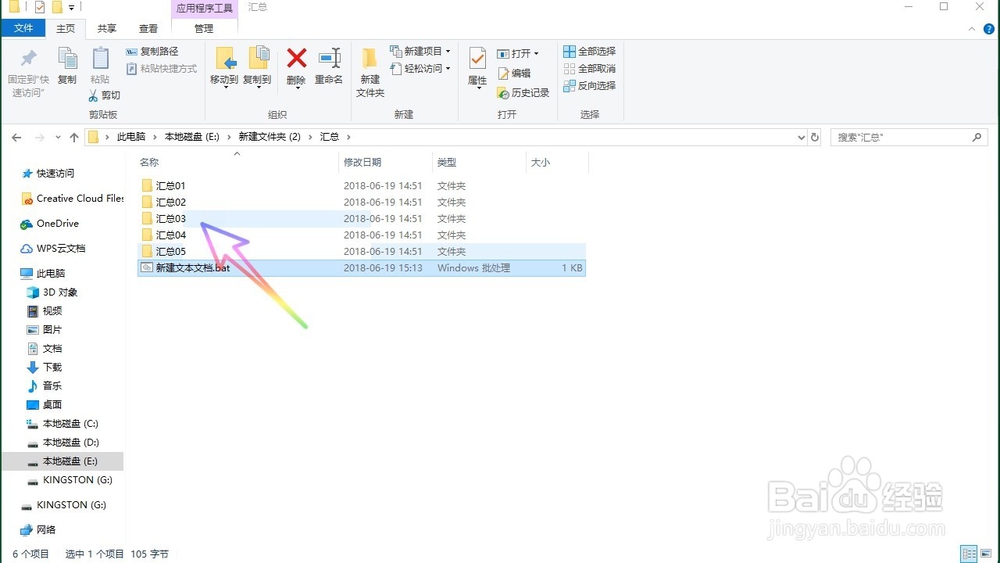Click Select all (全部选择)

tap(589, 51)
